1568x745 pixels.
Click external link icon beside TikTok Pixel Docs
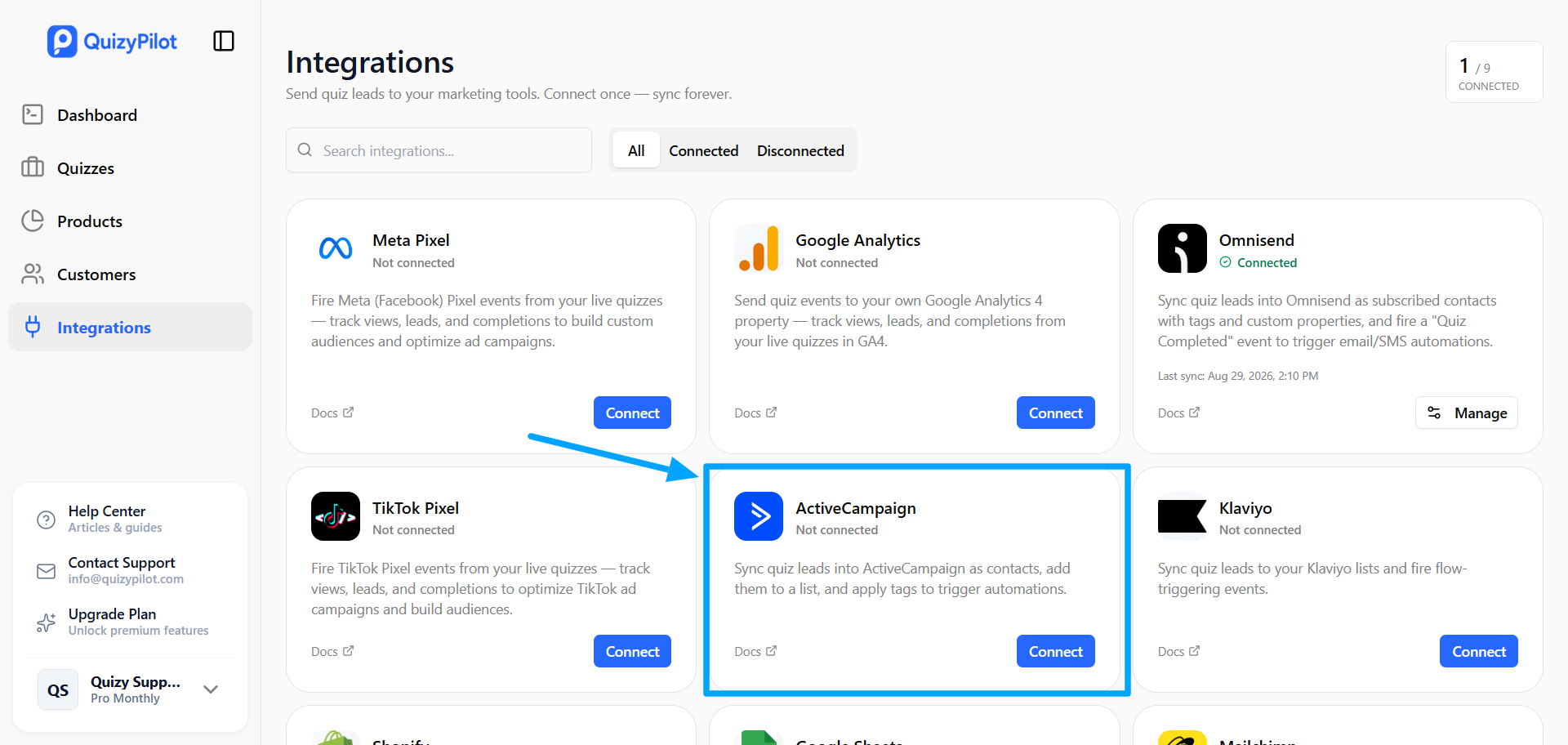point(349,651)
